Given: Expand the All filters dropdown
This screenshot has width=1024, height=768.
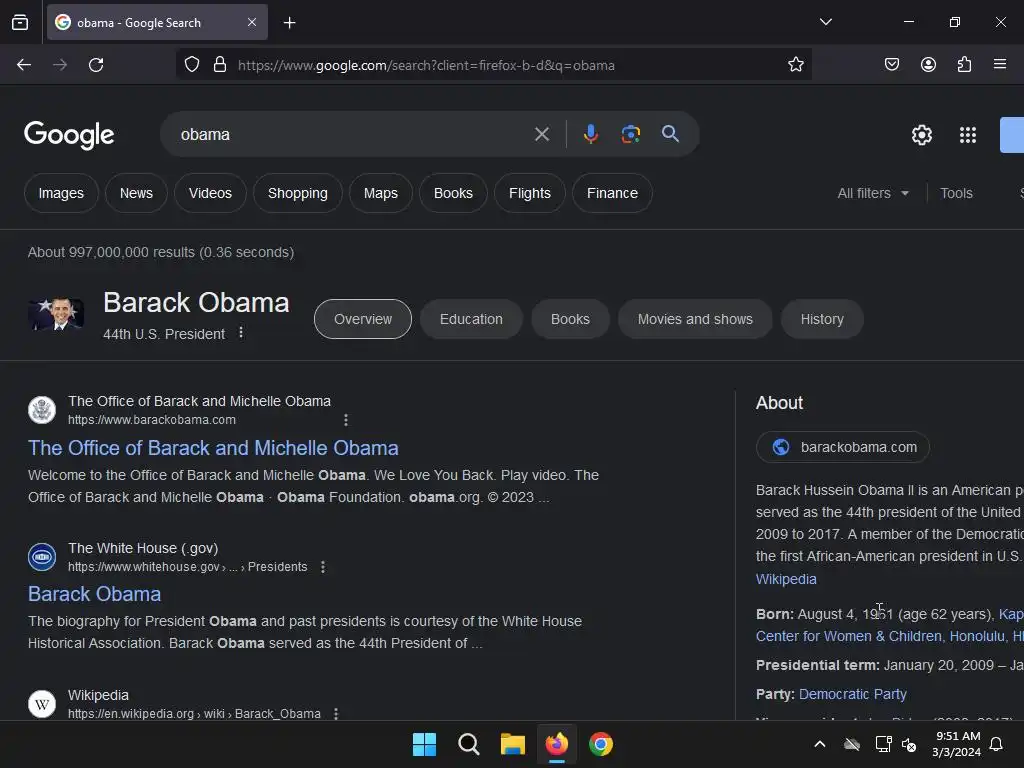Looking at the screenshot, I should click(x=873, y=193).
